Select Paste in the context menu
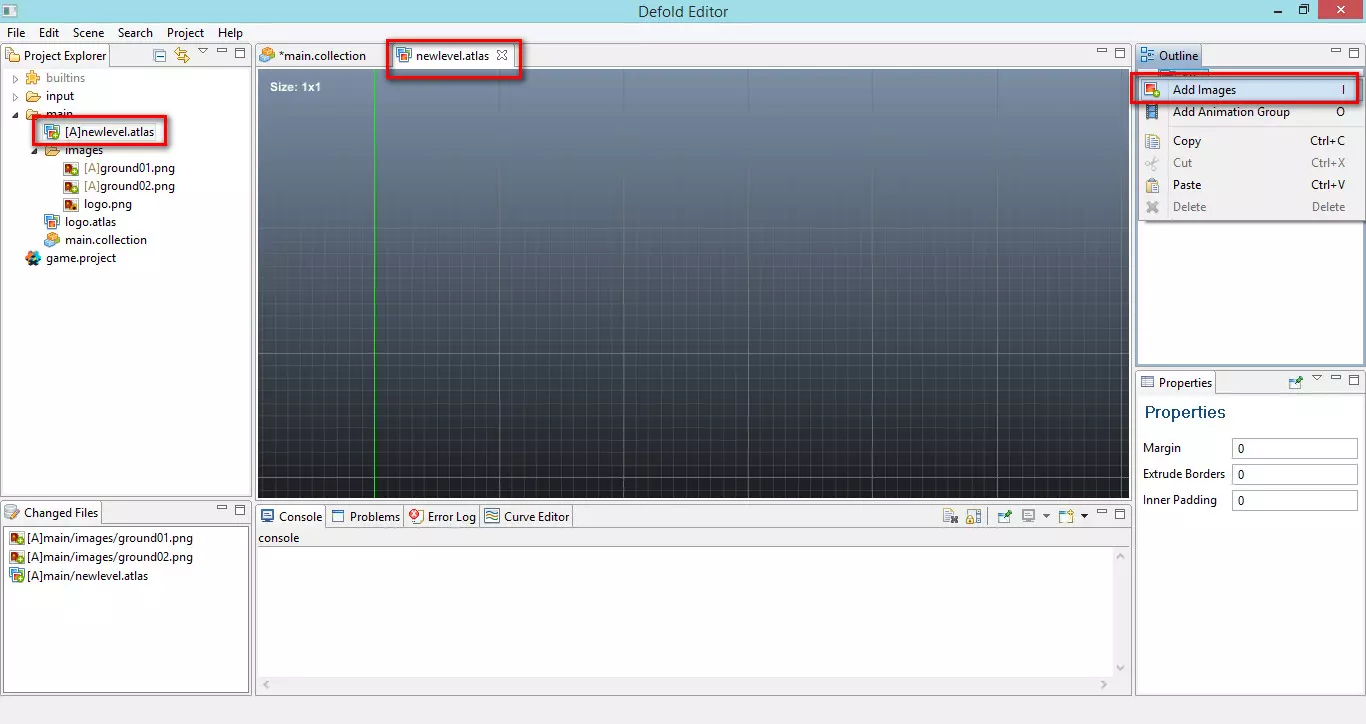The image size is (1366, 724). point(1186,185)
